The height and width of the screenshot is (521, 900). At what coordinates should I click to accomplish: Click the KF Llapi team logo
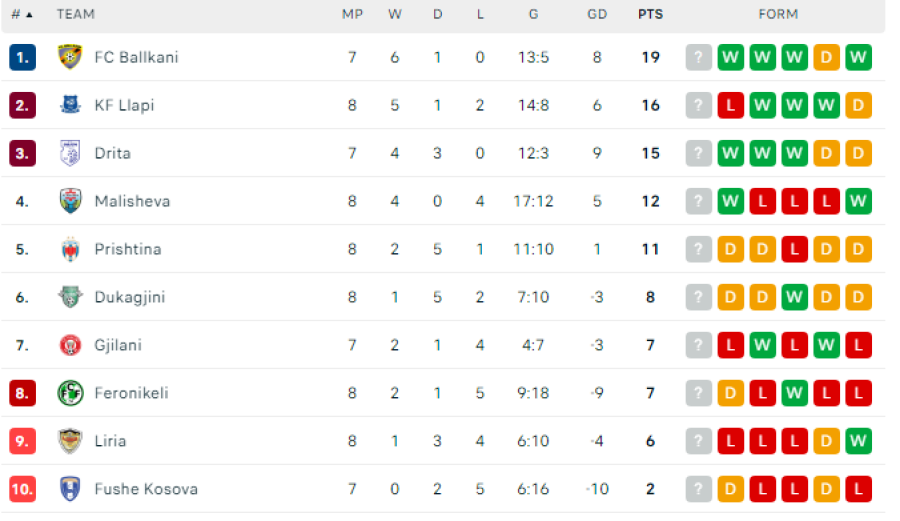coord(70,105)
